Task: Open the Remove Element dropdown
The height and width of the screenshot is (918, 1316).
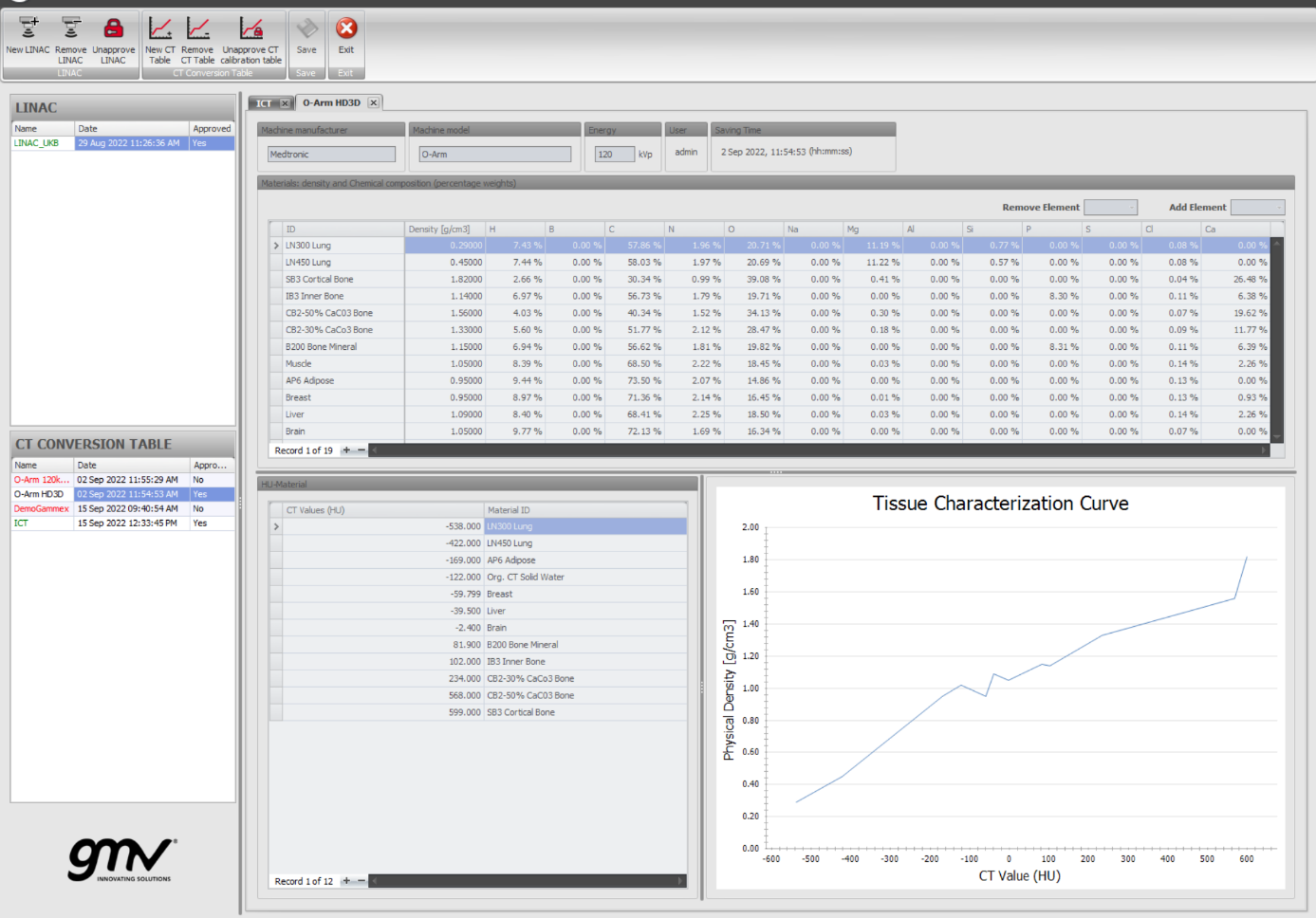Action: [1110, 207]
